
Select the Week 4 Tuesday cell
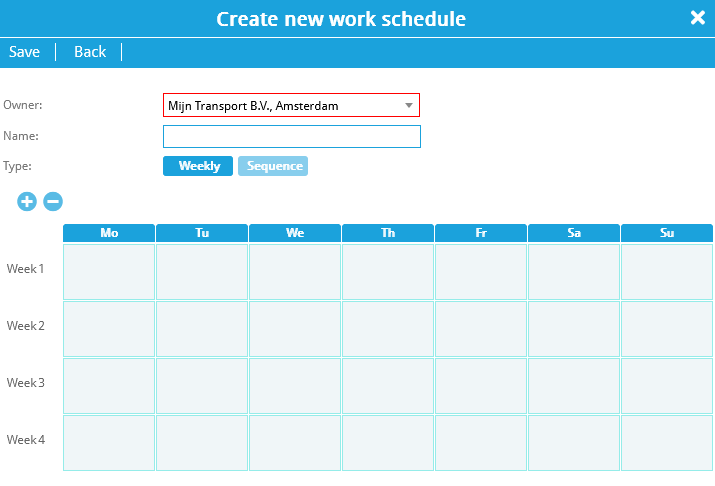pos(202,443)
